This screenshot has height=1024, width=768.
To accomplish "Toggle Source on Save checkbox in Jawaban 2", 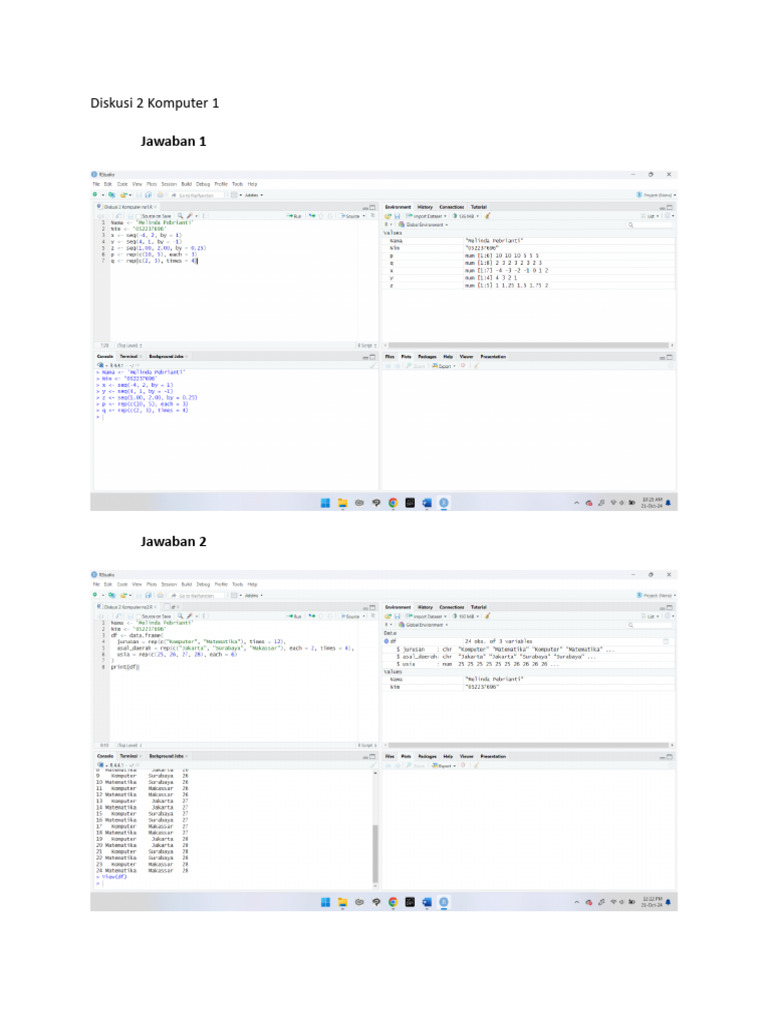I will 138,616.
